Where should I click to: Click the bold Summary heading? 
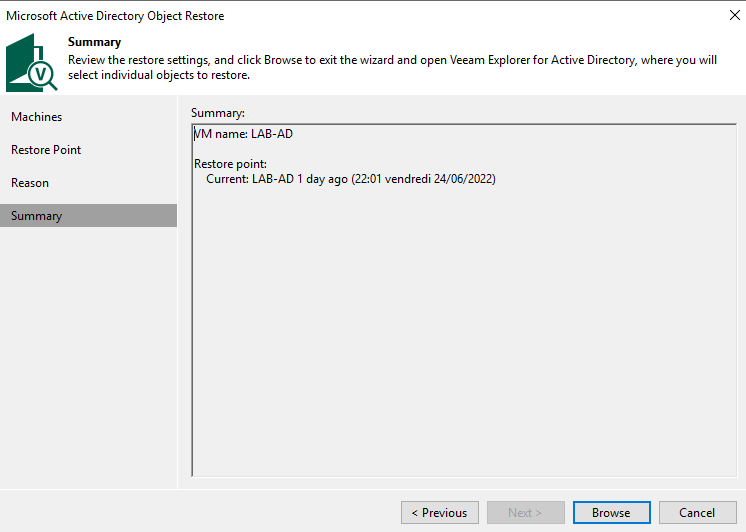click(94, 42)
